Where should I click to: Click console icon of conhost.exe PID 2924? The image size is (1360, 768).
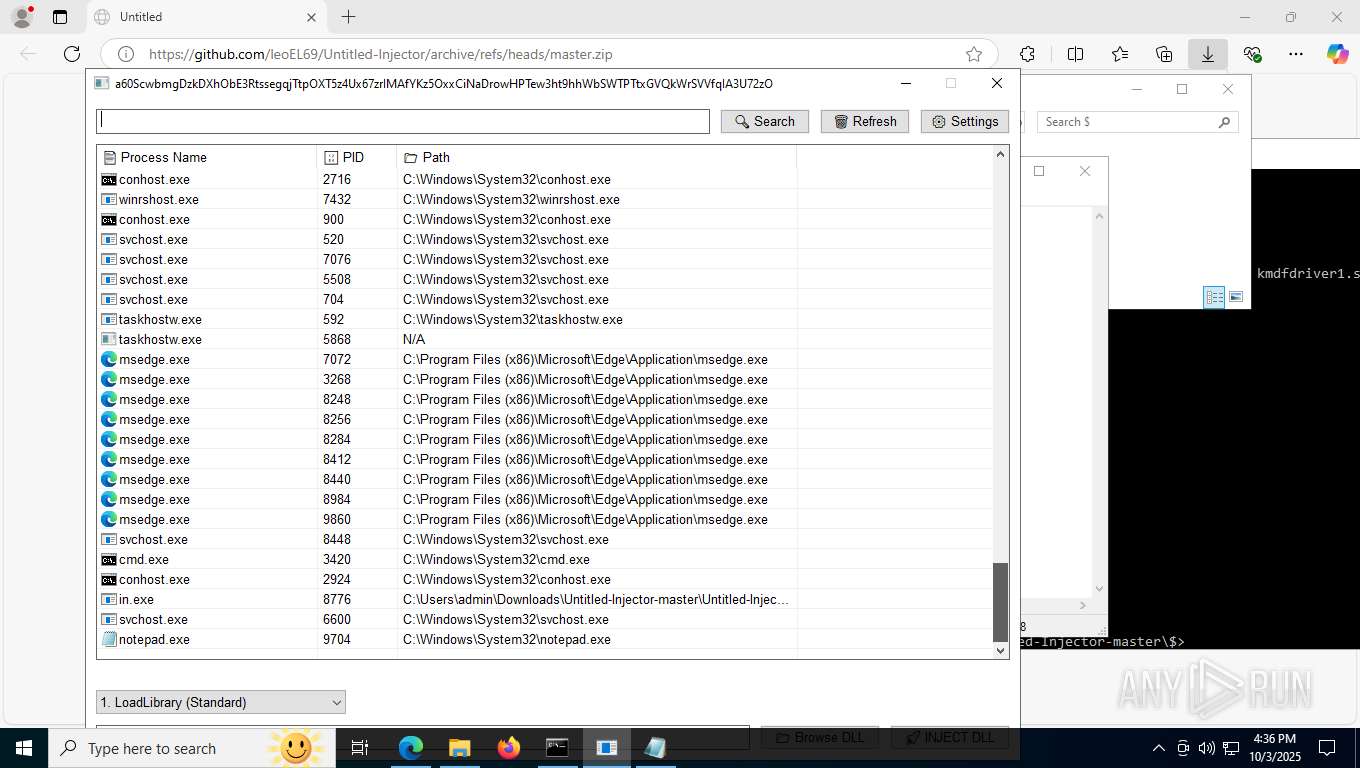[109, 579]
